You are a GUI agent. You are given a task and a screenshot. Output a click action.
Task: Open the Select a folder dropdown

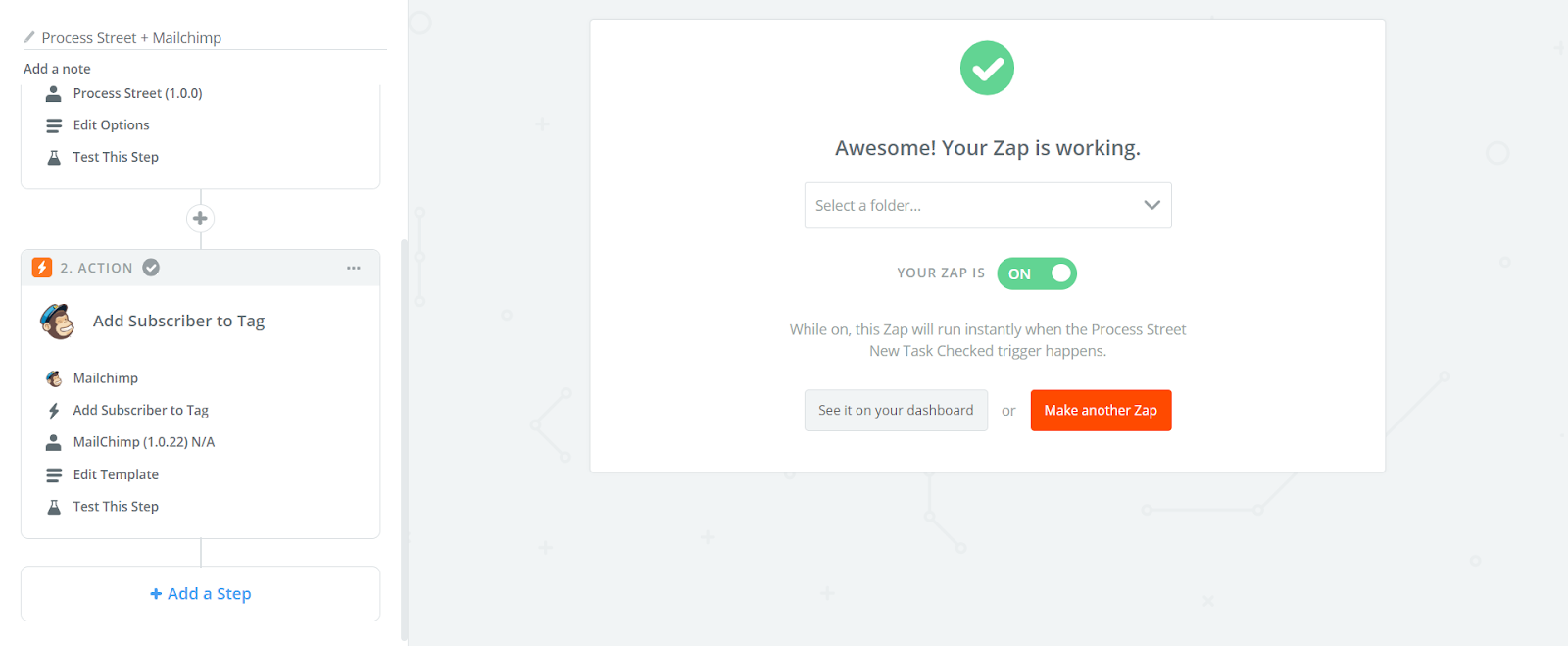(x=987, y=205)
